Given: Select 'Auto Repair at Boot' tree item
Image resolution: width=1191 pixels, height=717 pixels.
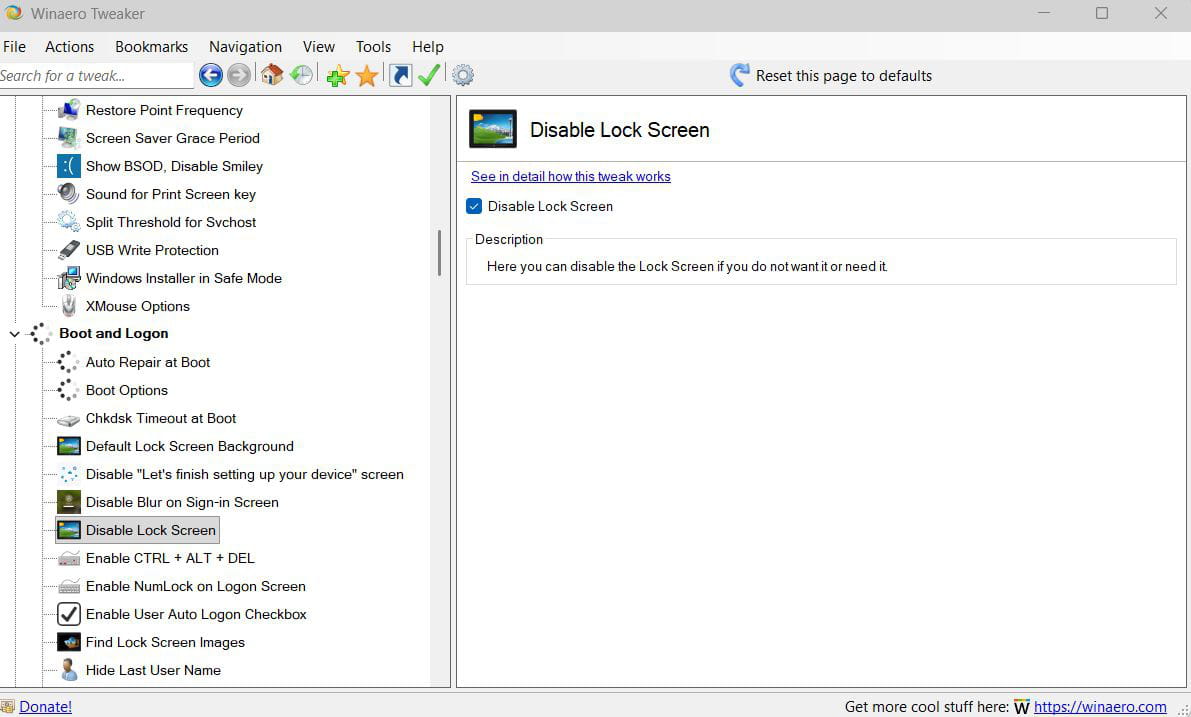Looking at the screenshot, I should click(x=148, y=362).
